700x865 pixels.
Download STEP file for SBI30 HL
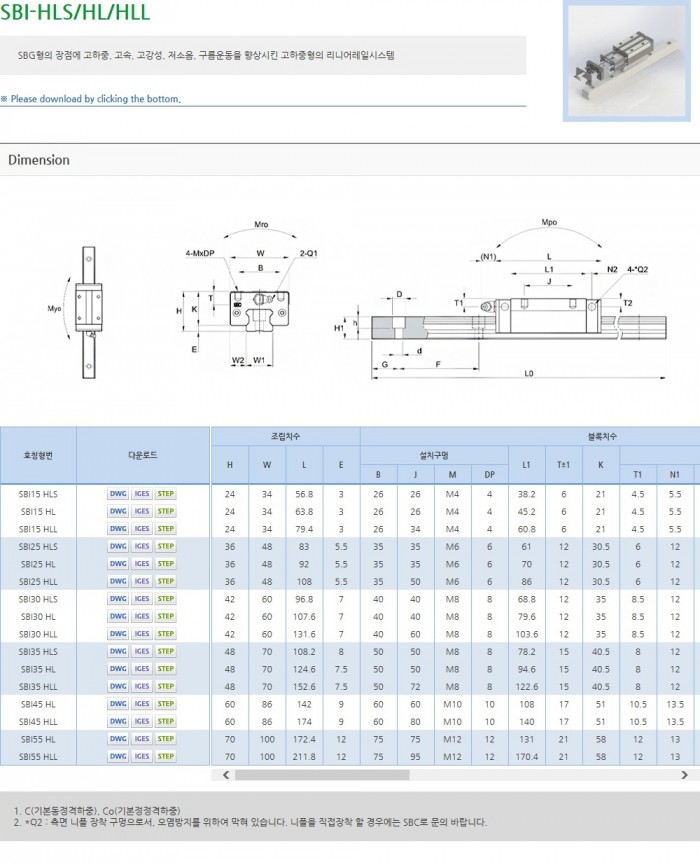tap(165, 616)
